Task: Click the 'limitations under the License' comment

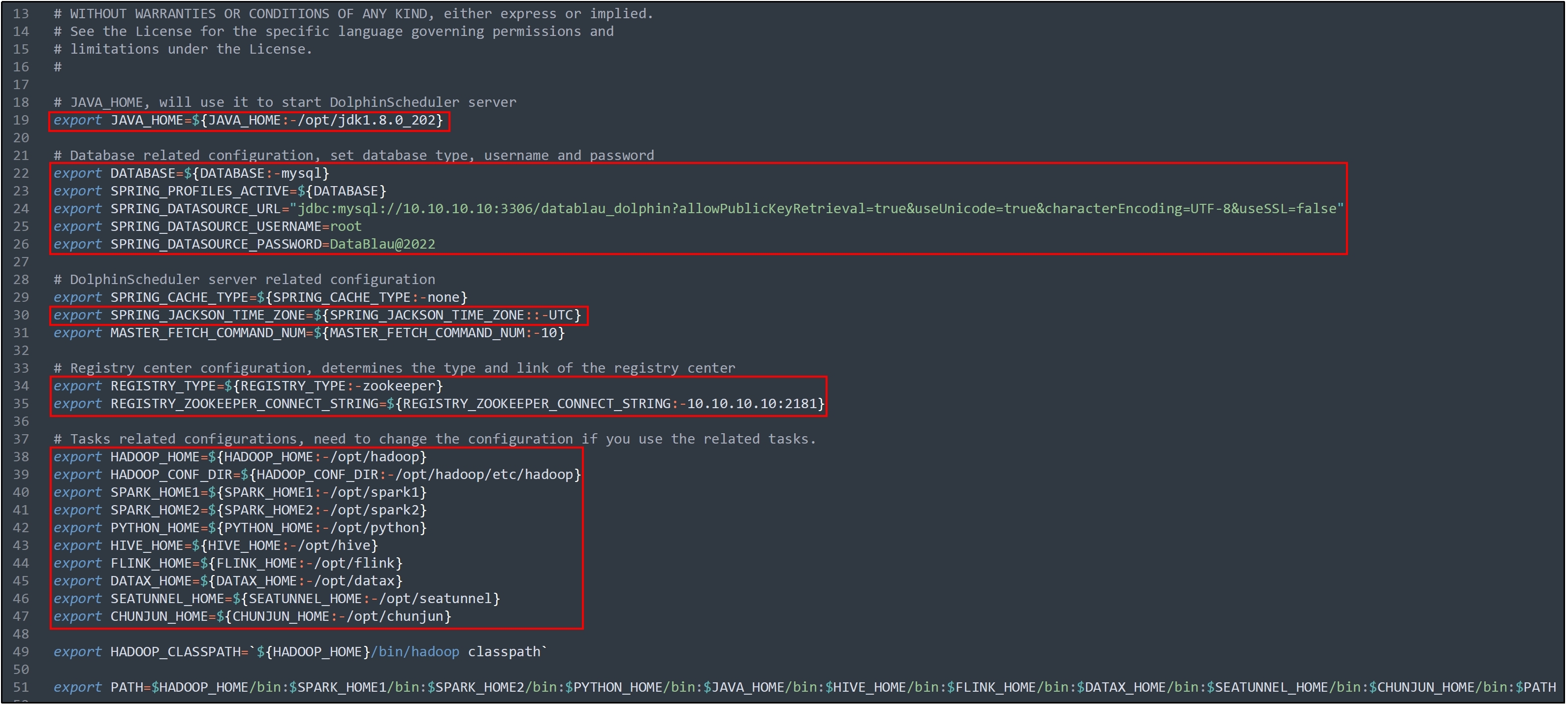Action: coord(183,49)
